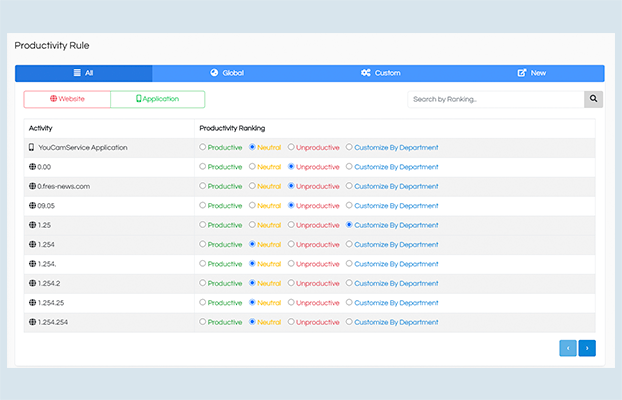Set 0.00 ranking to Neutral
The image size is (622, 400).
(x=252, y=167)
